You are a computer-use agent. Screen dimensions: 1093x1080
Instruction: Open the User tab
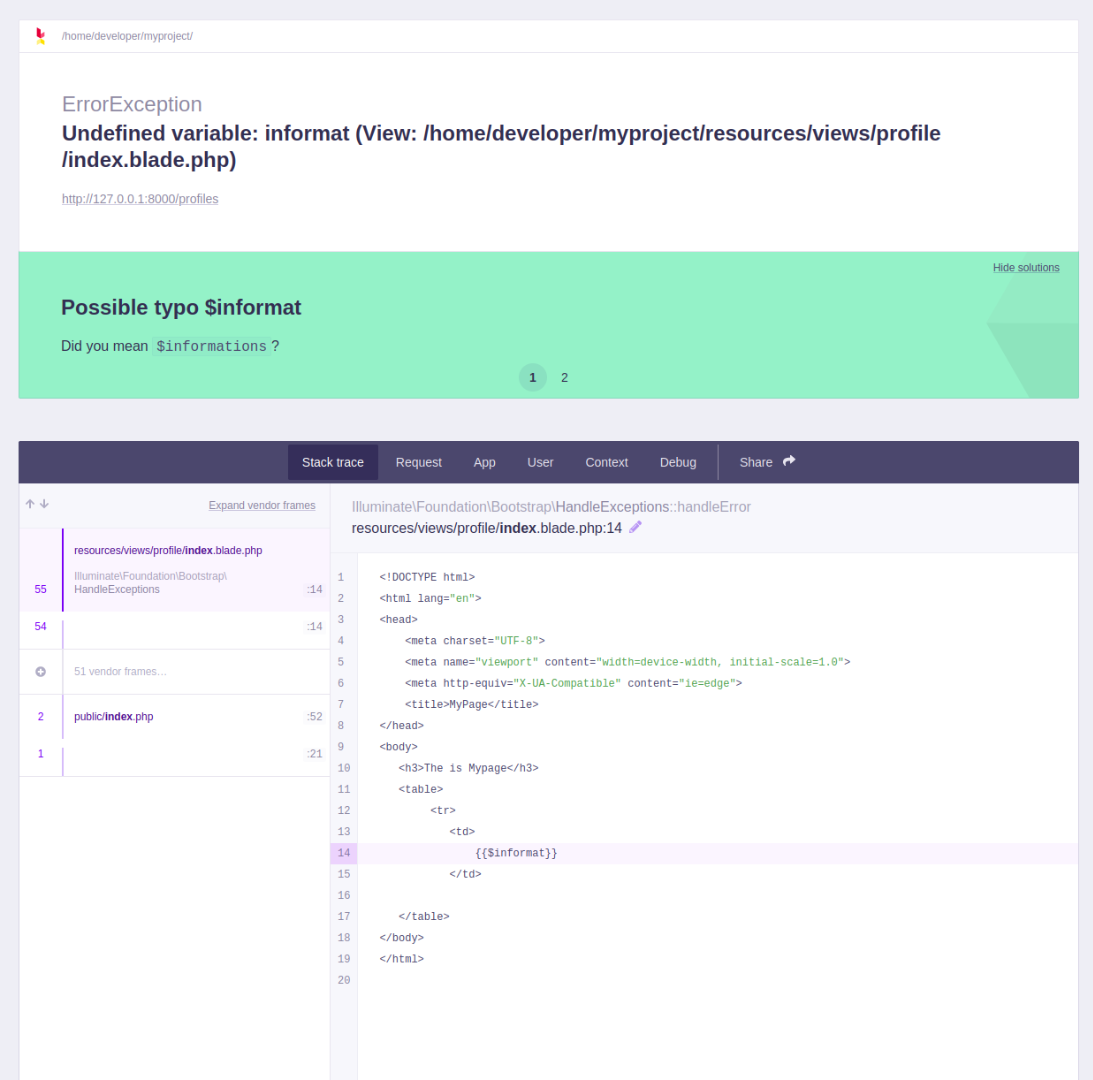click(x=540, y=462)
